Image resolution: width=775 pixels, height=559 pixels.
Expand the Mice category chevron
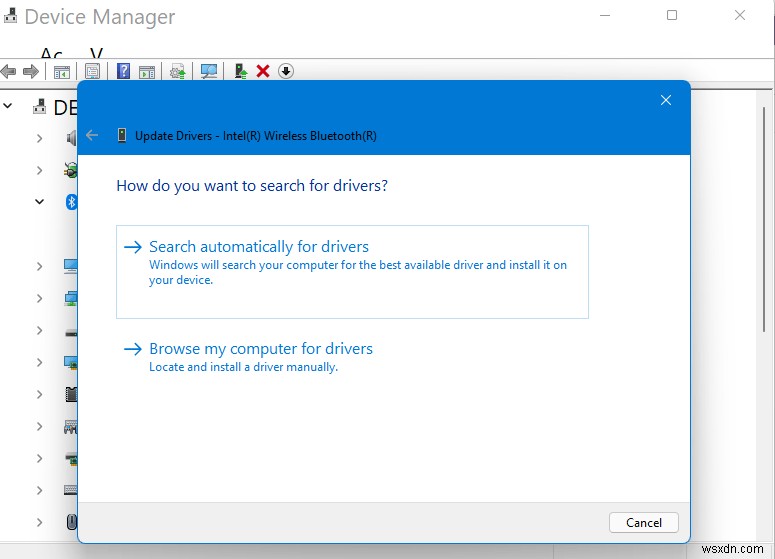coord(40,522)
